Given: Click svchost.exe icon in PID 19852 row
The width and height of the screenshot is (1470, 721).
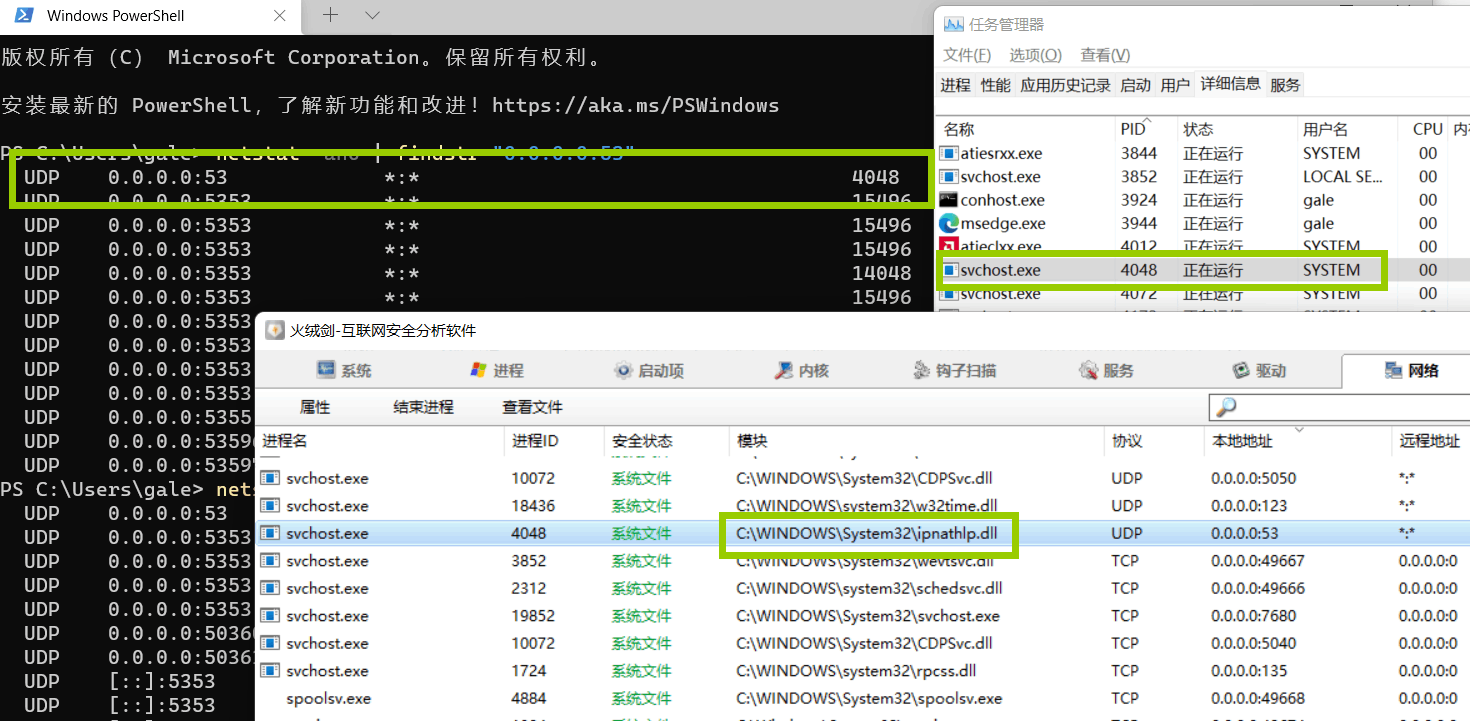Looking at the screenshot, I should [270, 616].
